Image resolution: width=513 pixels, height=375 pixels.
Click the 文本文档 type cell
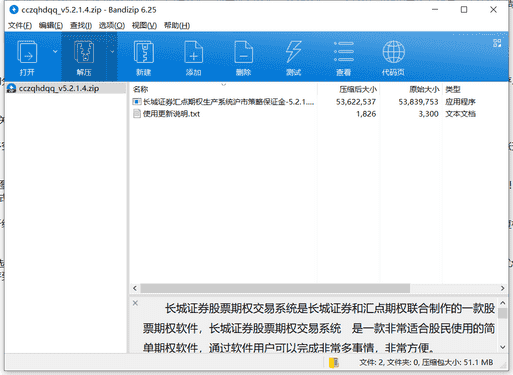point(460,114)
